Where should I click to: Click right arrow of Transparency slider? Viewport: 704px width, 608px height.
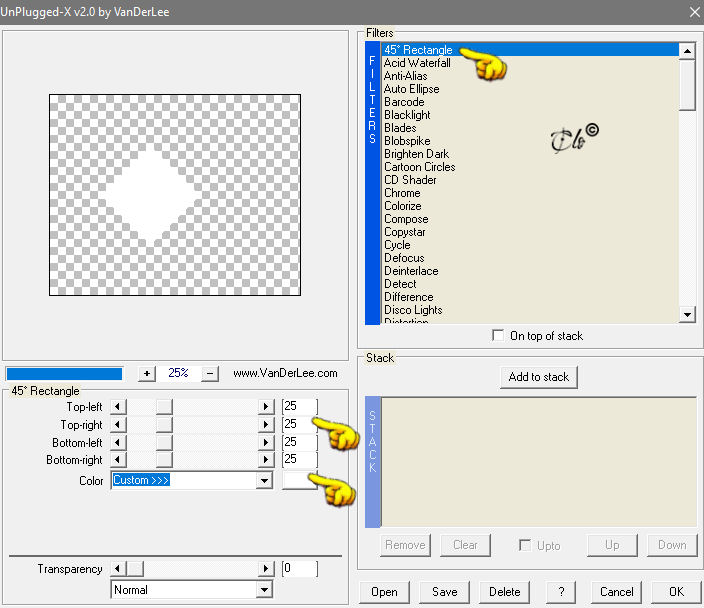266,569
